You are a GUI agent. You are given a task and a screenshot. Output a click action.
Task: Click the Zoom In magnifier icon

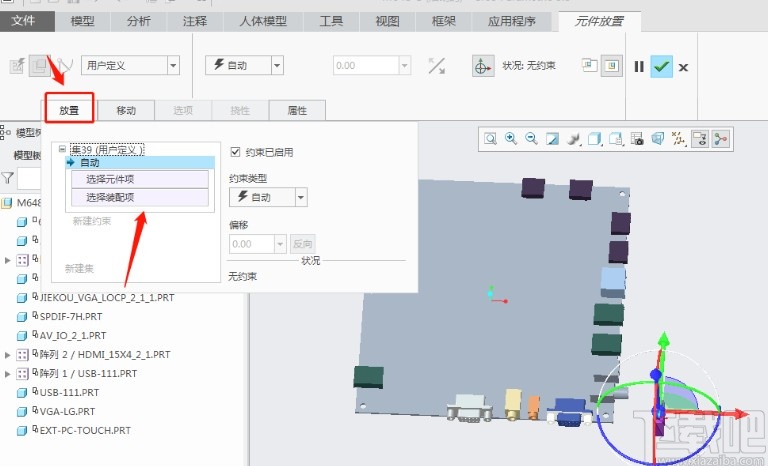coord(511,139)
